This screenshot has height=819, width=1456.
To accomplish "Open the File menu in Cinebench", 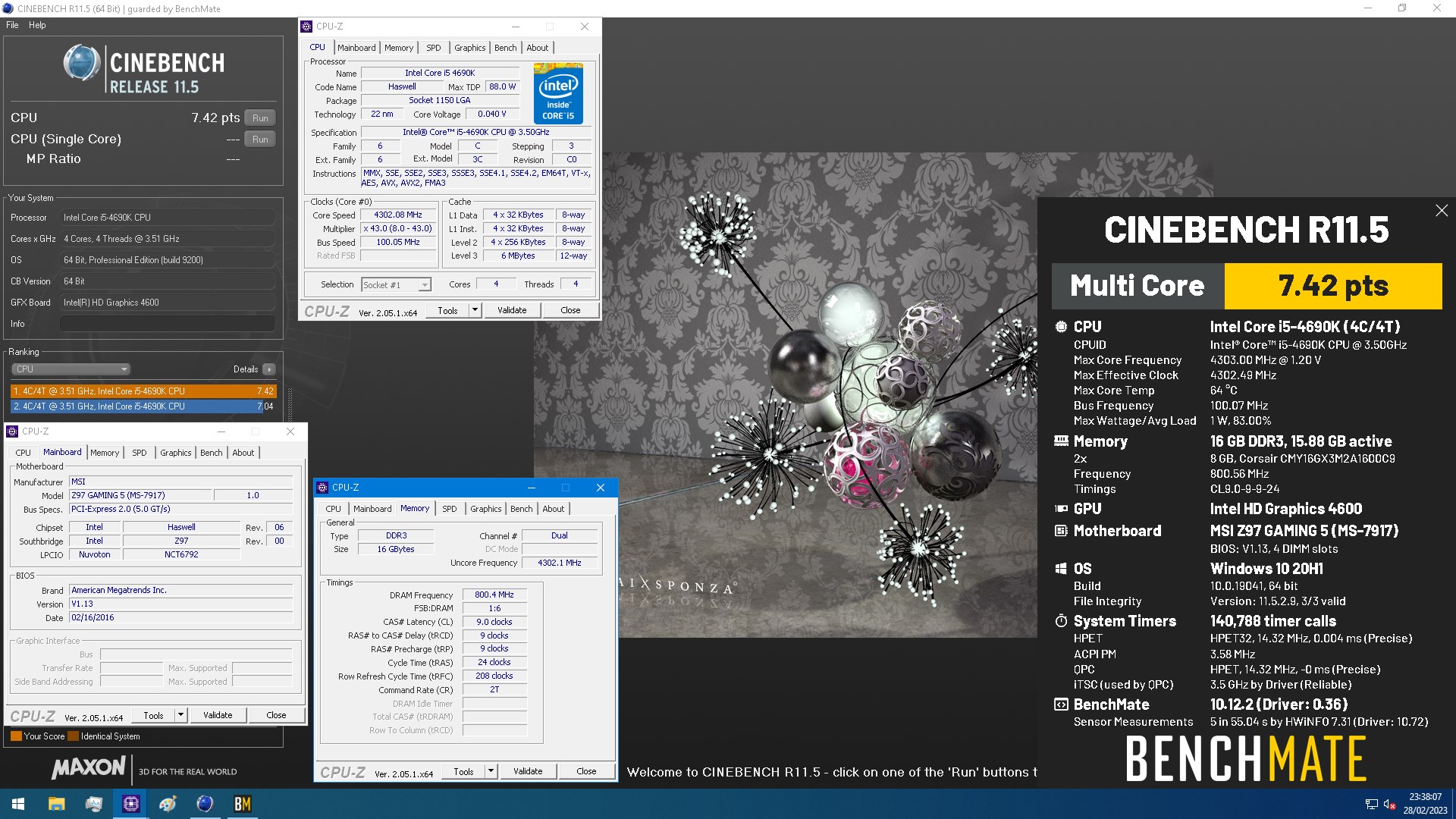I will pyautogui.click(x=12, y=25).
